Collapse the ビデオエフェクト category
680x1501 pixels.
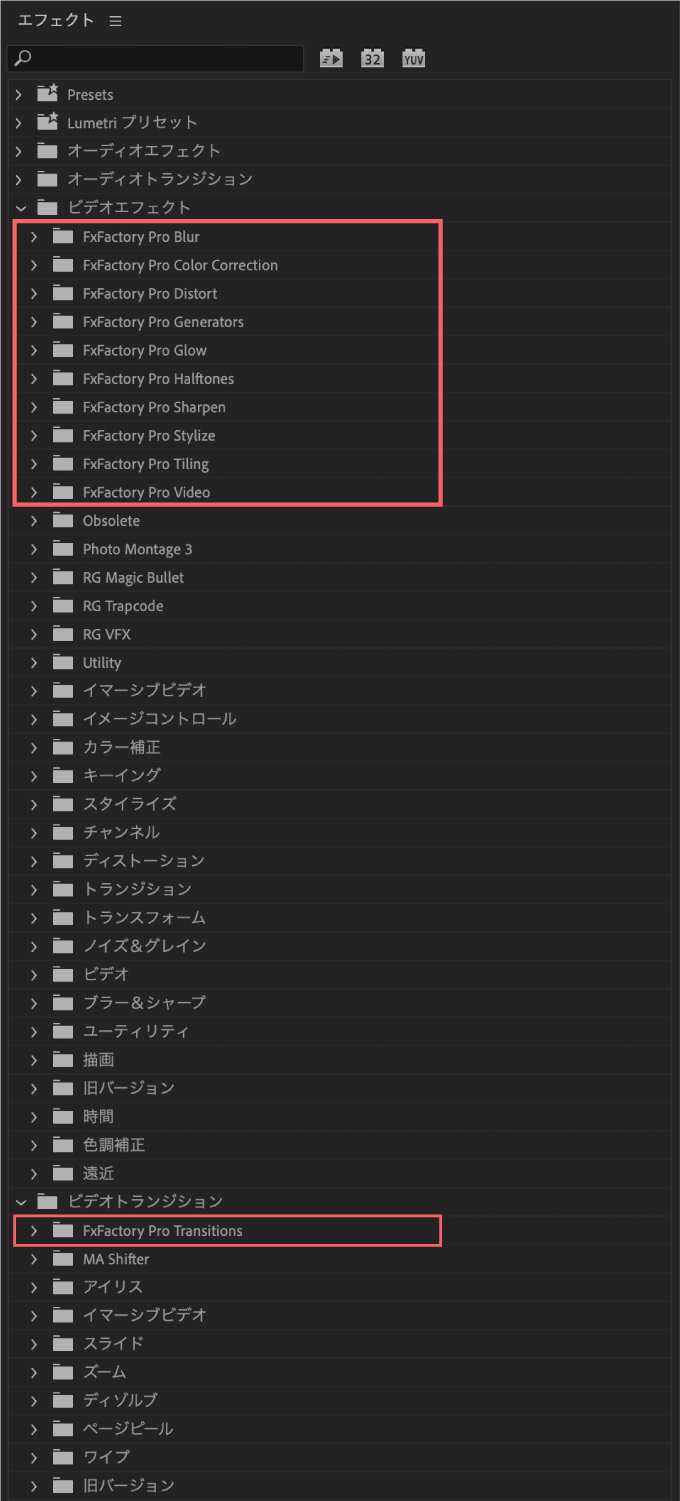pyautogui.click(x=20, y=207)
